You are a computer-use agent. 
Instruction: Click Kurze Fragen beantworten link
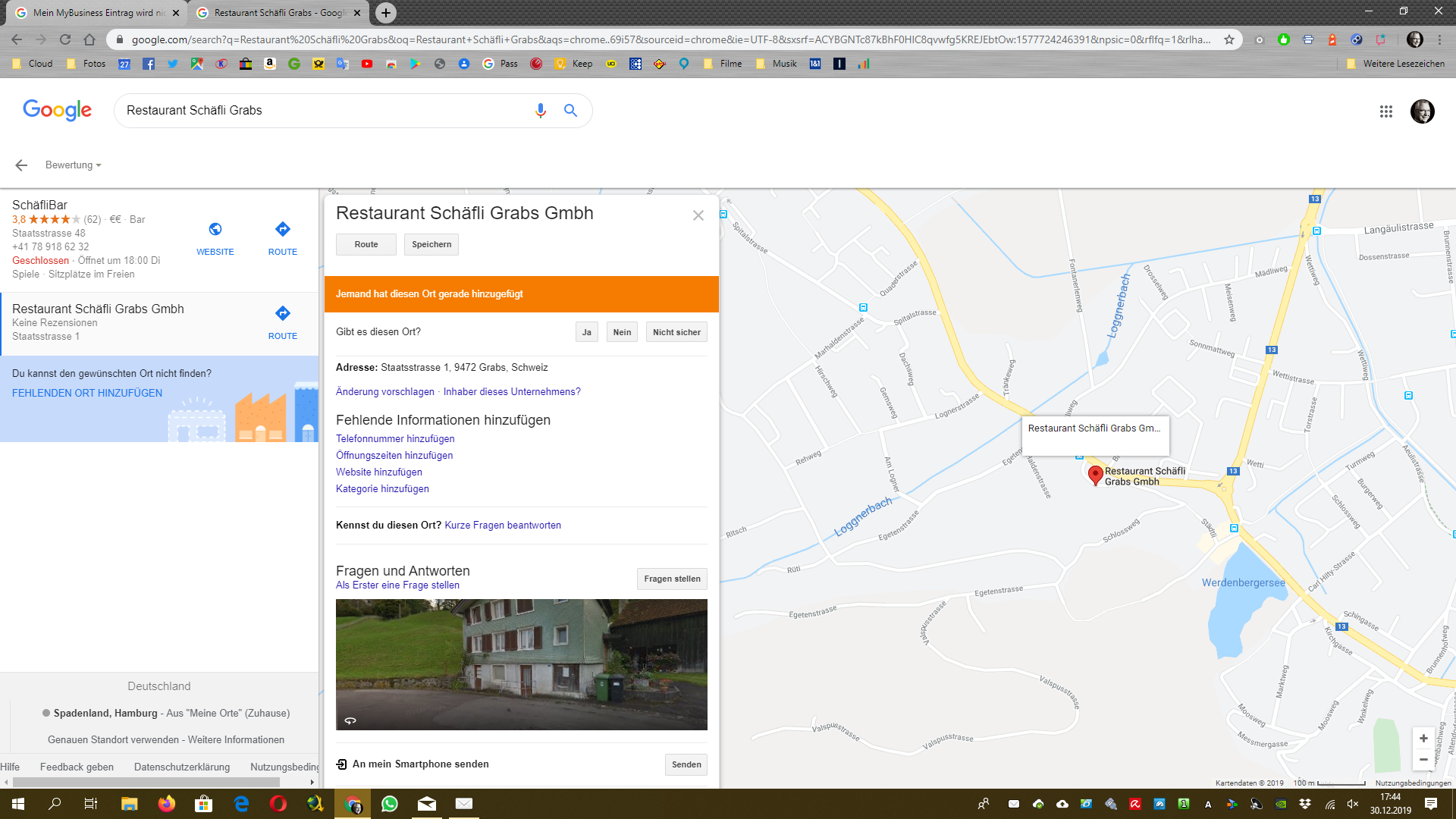pyautogui.click(x=503, y=526)
